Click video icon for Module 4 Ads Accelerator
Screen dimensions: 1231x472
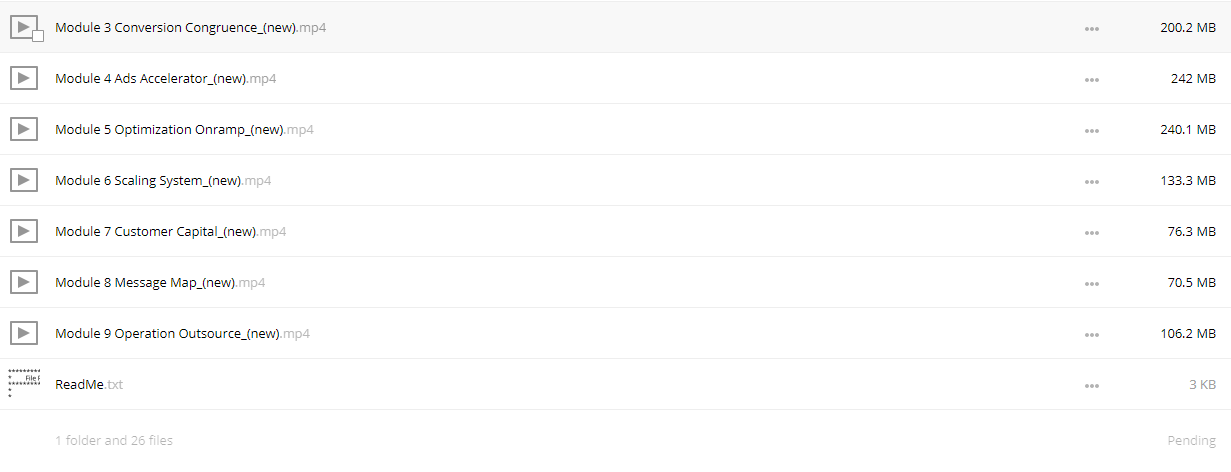[x=24, y=78]
